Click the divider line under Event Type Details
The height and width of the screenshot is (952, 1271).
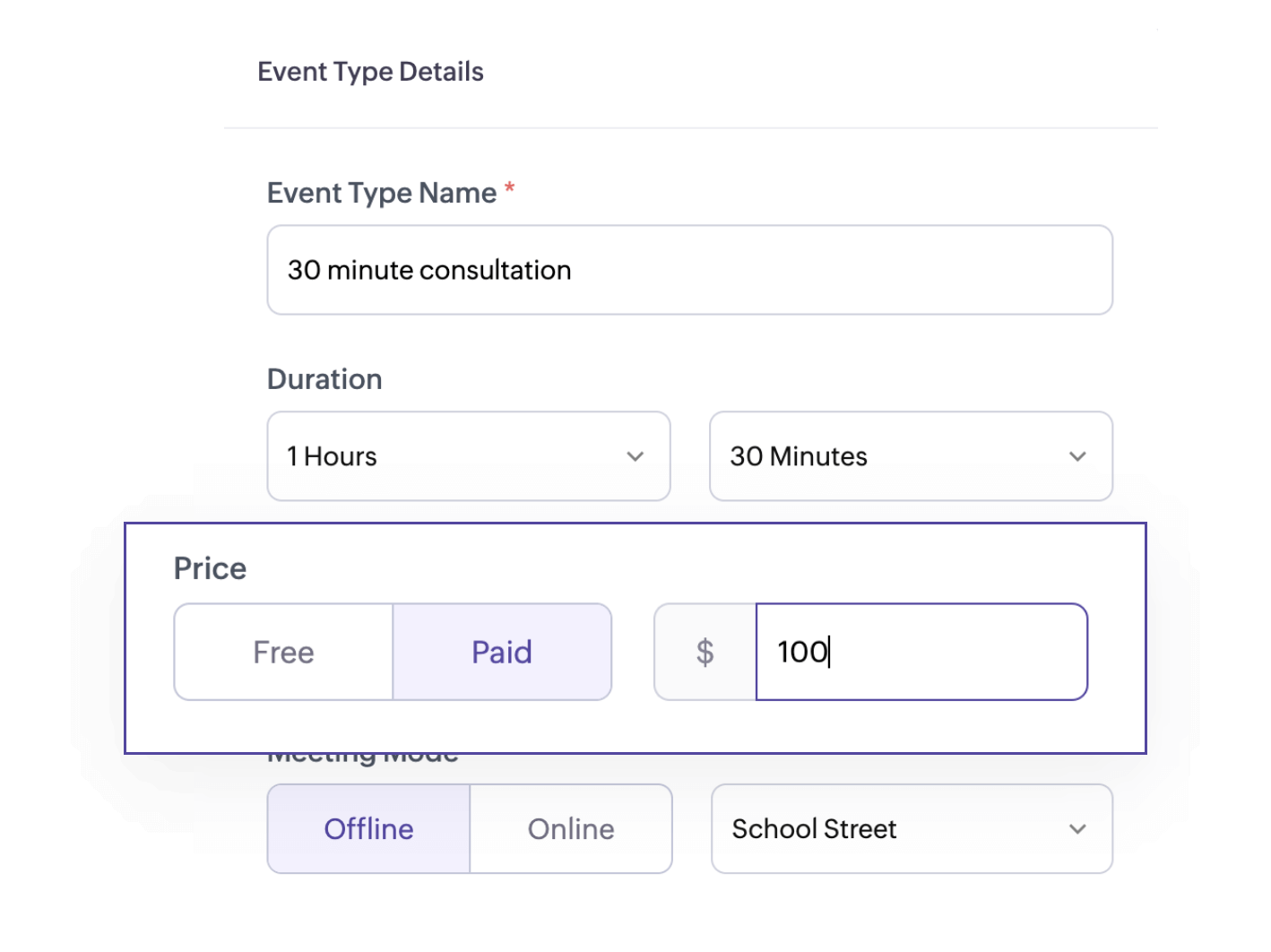pyautogui.click(x=690, y=128)
